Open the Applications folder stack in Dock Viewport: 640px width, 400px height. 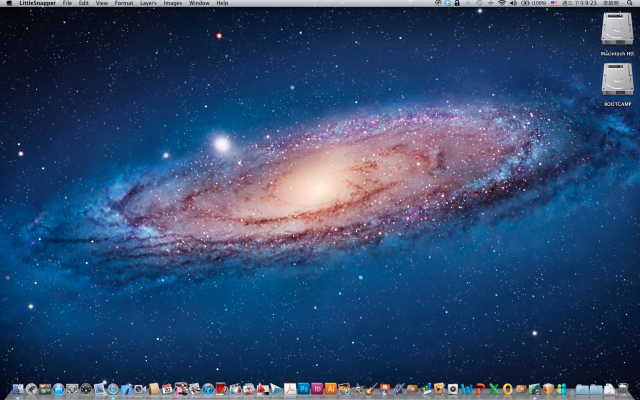(582, 389)
